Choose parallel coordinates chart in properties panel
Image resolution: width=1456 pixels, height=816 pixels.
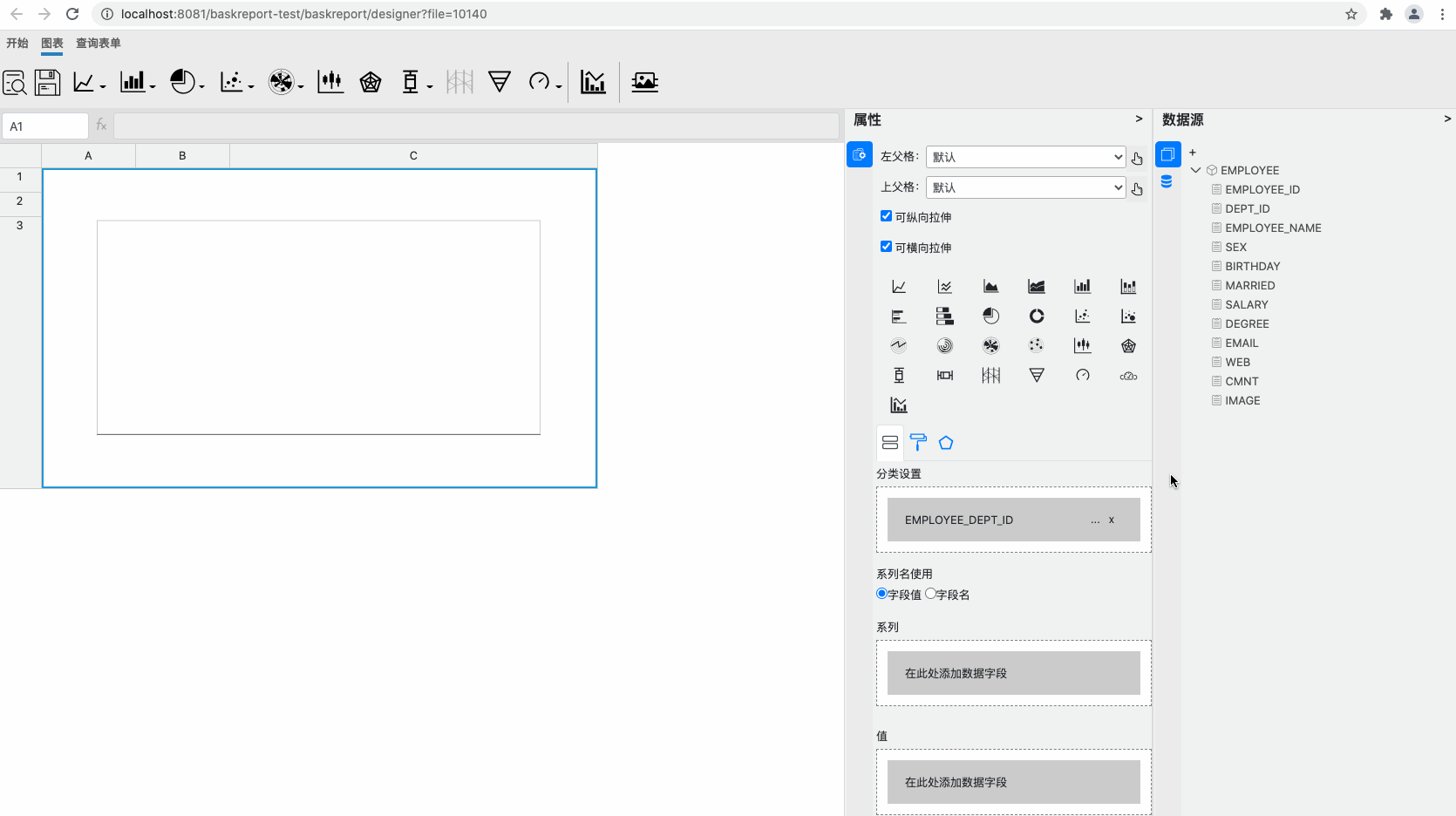coord(990,376)
